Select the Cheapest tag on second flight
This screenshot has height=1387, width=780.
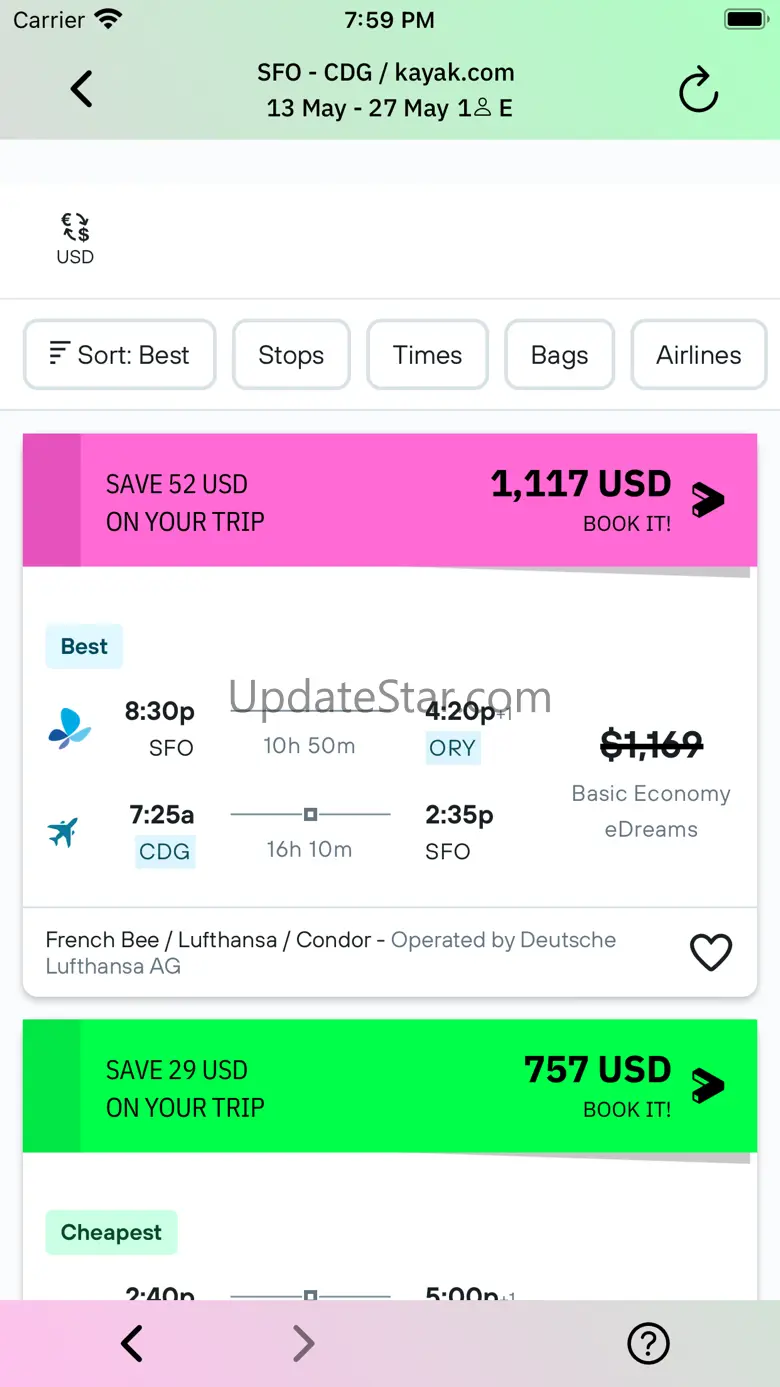[111, 1233]
